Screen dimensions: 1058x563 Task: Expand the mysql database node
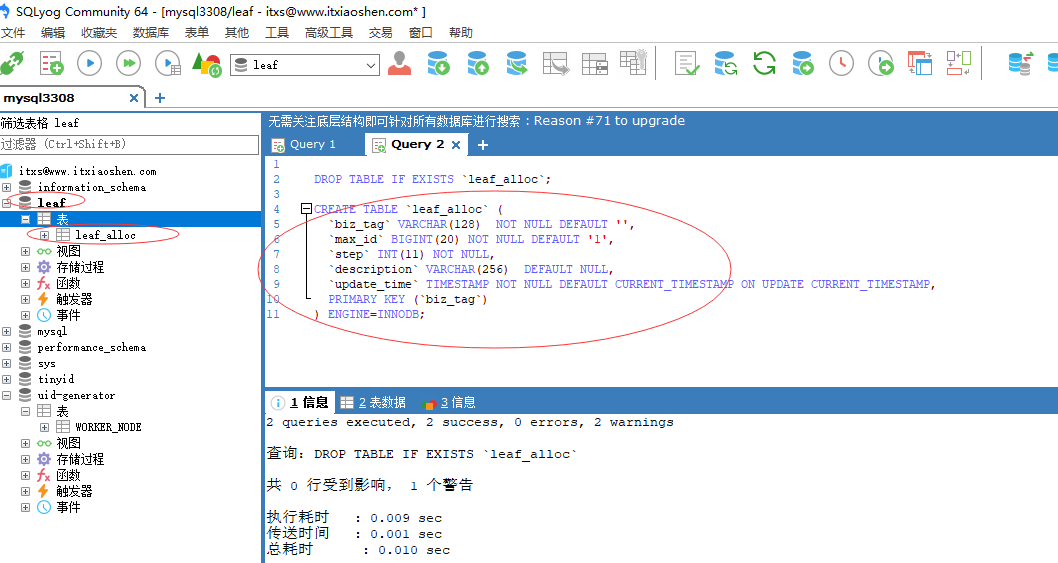pyautogui.click(x=6, y=331)
